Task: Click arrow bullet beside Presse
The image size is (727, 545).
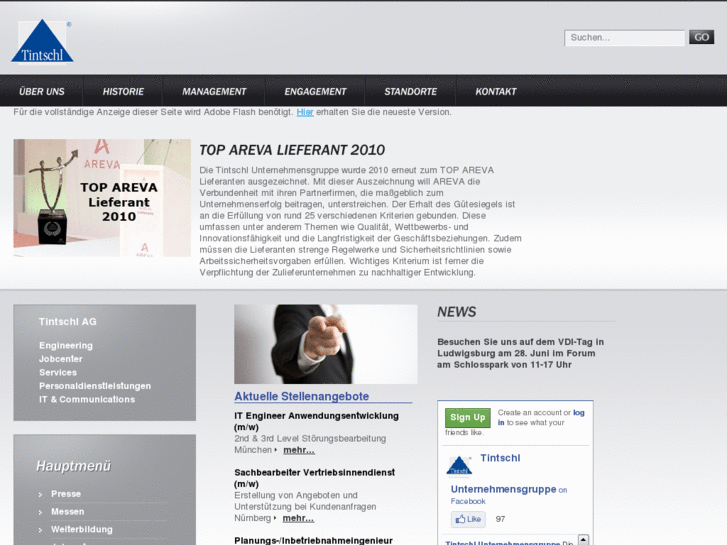Action: coord(40,494)
